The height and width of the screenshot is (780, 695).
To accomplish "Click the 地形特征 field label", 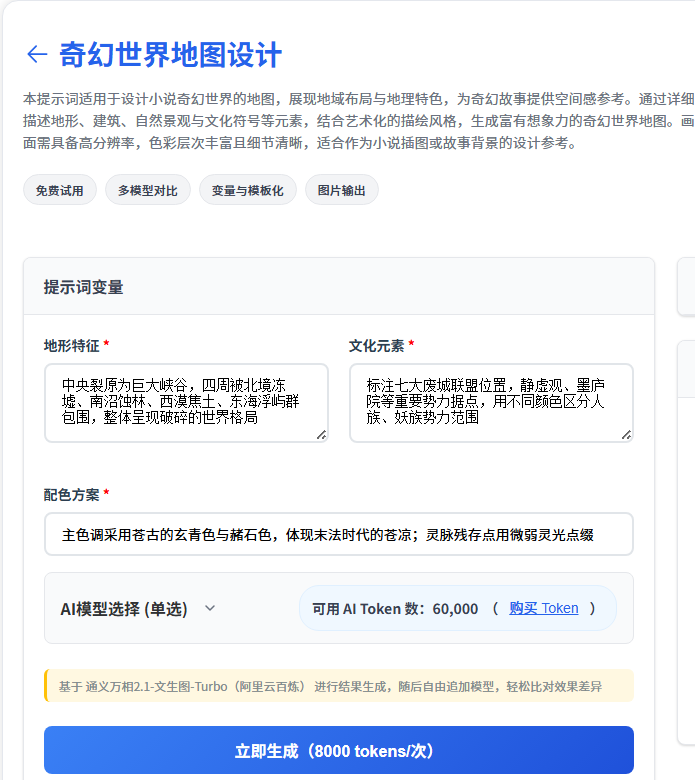I will click(71, 345).
